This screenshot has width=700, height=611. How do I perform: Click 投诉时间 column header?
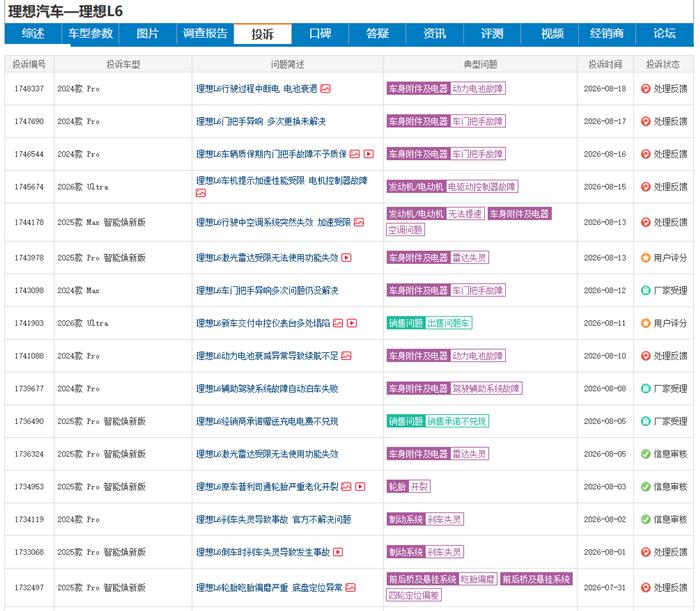(605, 65)
